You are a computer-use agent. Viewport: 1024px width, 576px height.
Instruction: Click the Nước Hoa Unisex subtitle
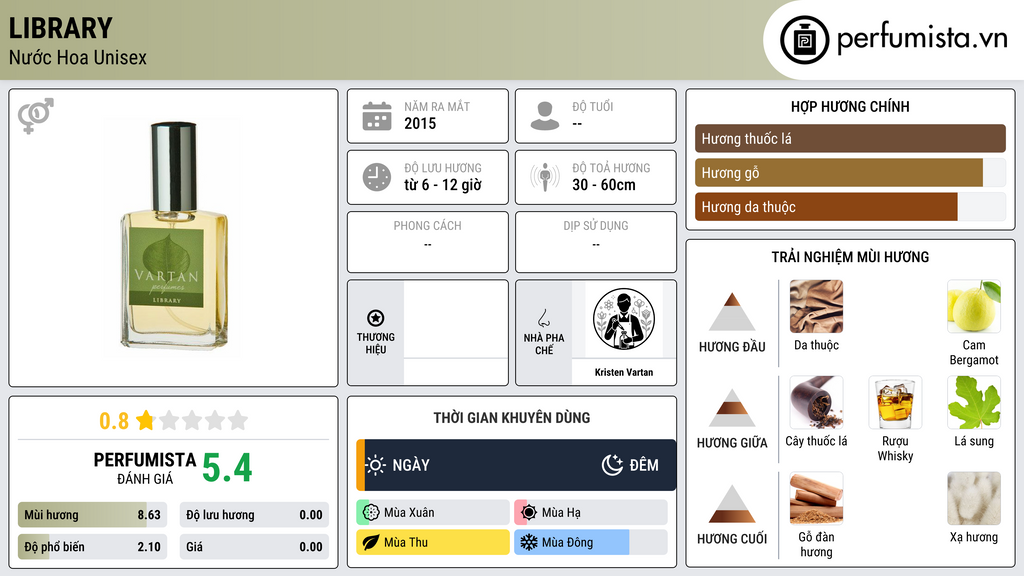[x=78, y=57]
